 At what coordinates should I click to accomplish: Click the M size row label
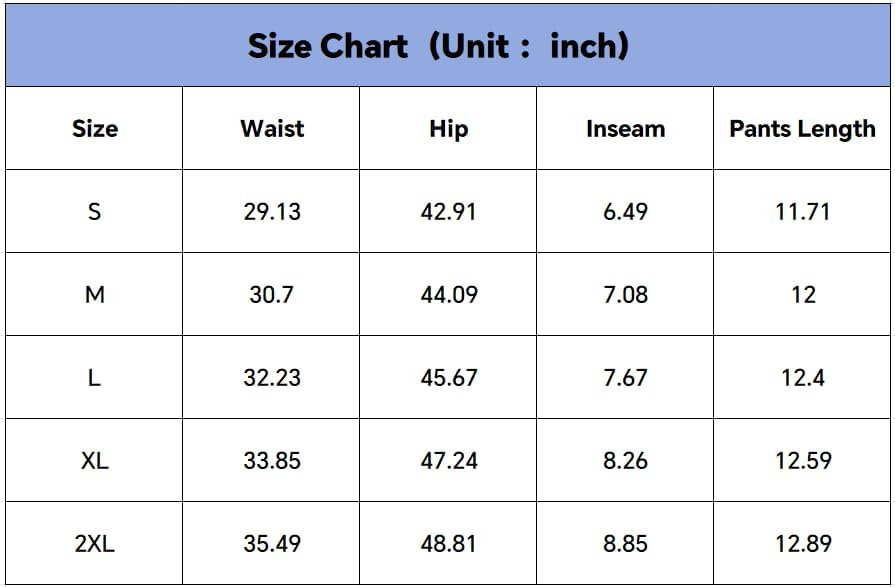[x=95, y=295]
